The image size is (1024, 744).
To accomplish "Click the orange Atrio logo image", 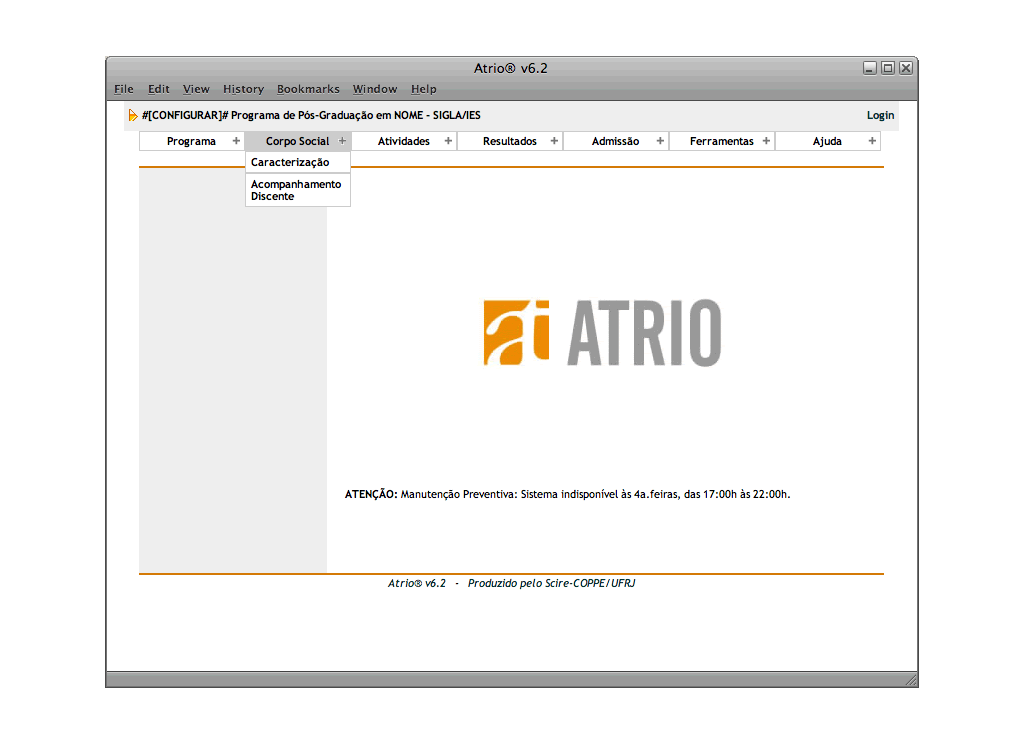I will [602, 333].
